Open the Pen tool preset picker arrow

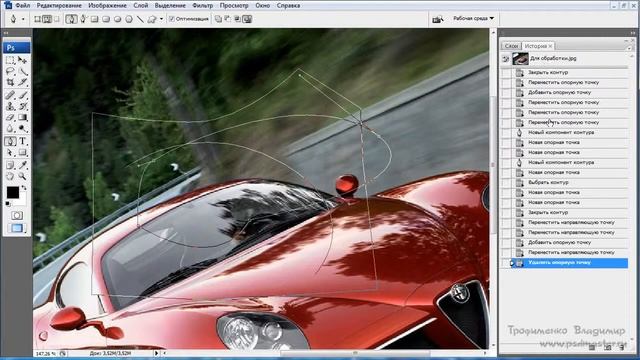[x=23, y=19]
